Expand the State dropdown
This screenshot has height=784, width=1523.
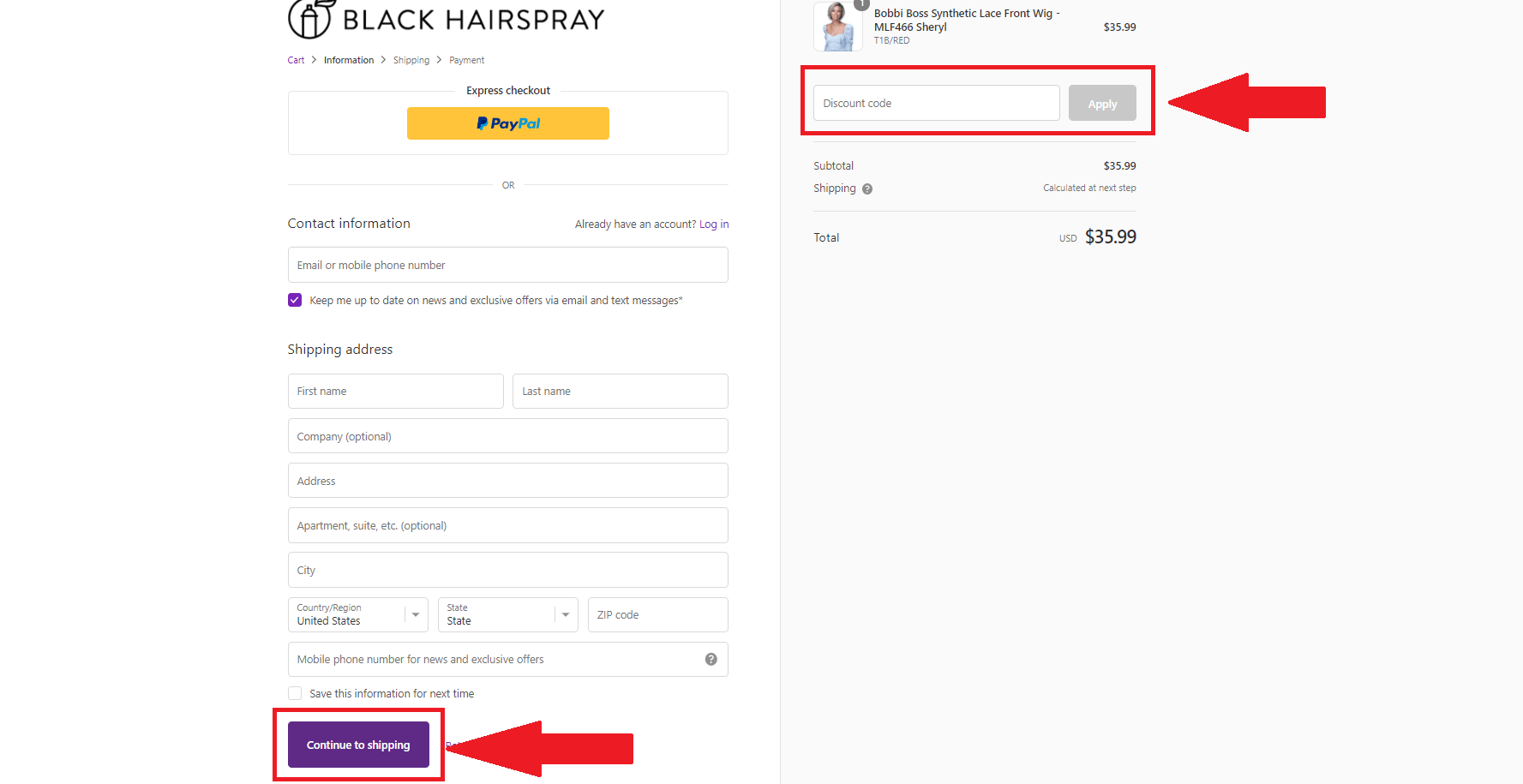coord(507,614)
